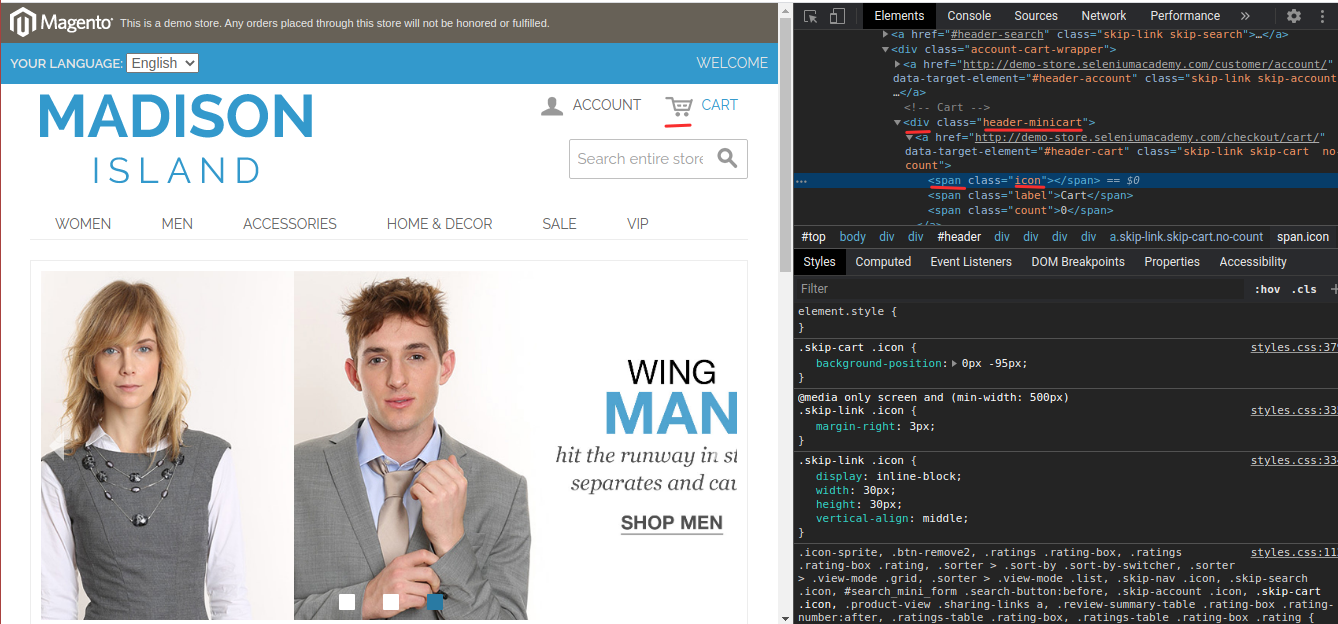Click the Account person icon in the header
Image resolution: width=1338 pixels, height=624 pixels.
[x=551, y=106]
